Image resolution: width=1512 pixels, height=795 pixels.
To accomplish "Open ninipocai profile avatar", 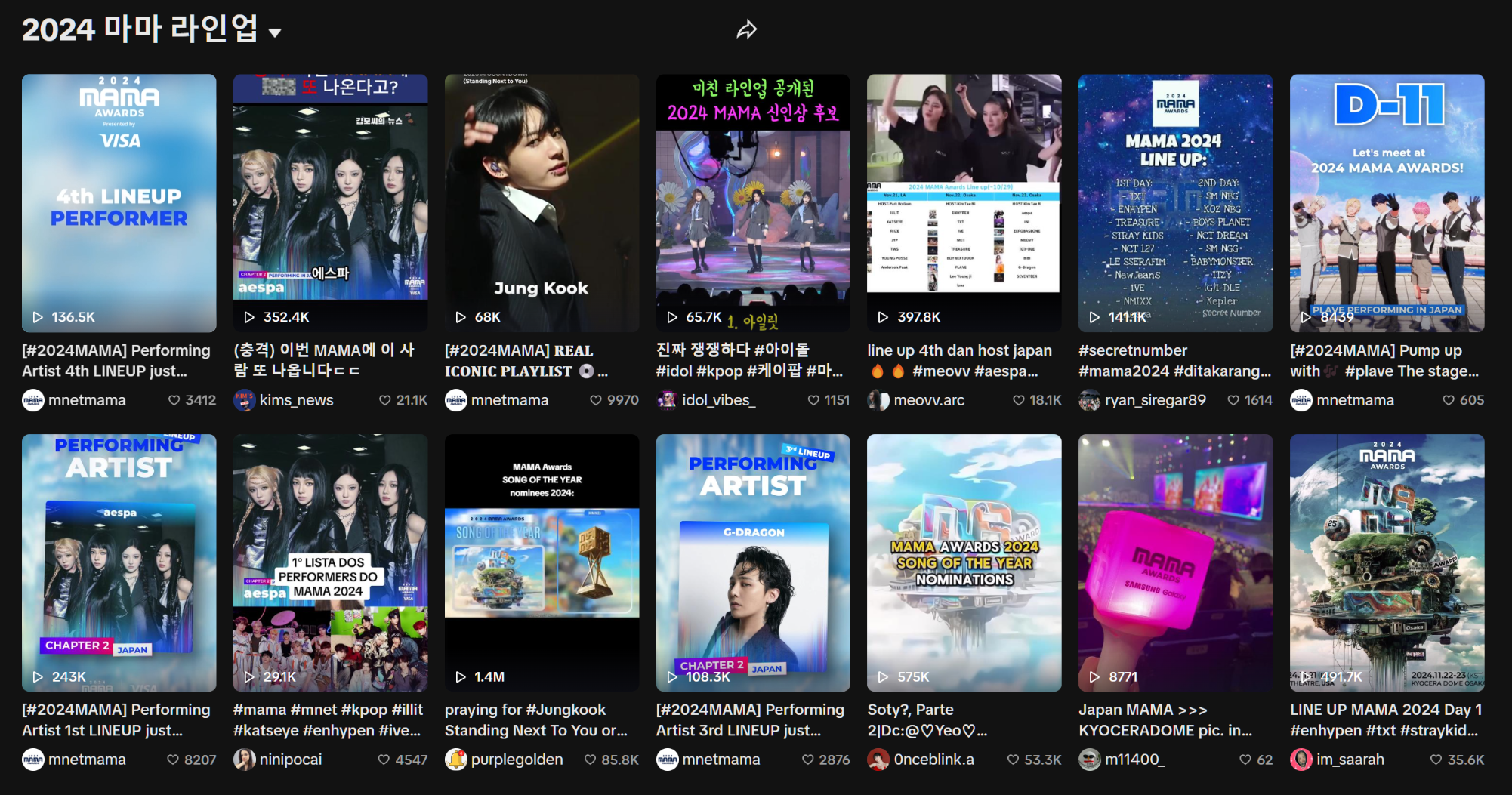I will 245,760.
